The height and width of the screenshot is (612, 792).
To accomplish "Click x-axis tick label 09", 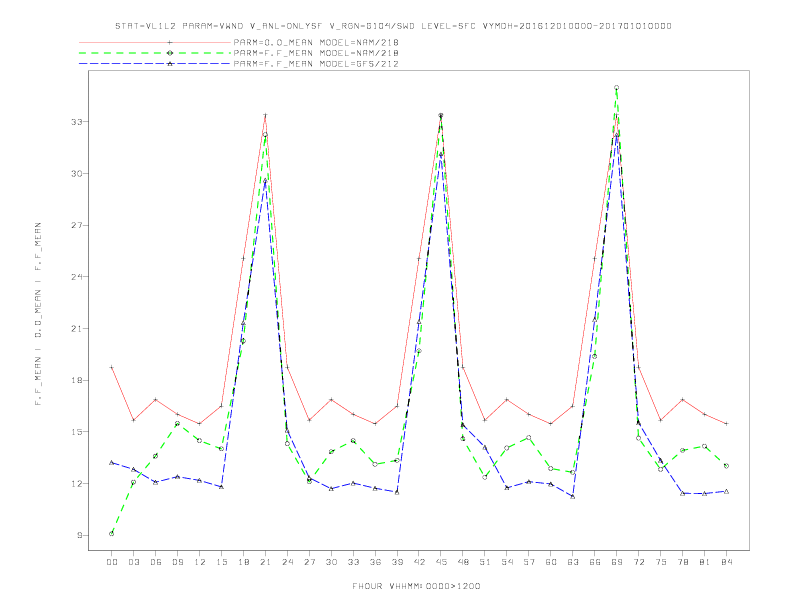I will [177, 562].
